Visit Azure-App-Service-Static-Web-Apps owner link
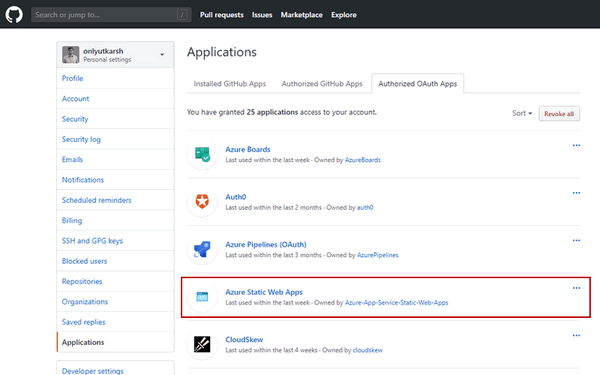Screen dimensions: 600x375 [x=396, y=303]
